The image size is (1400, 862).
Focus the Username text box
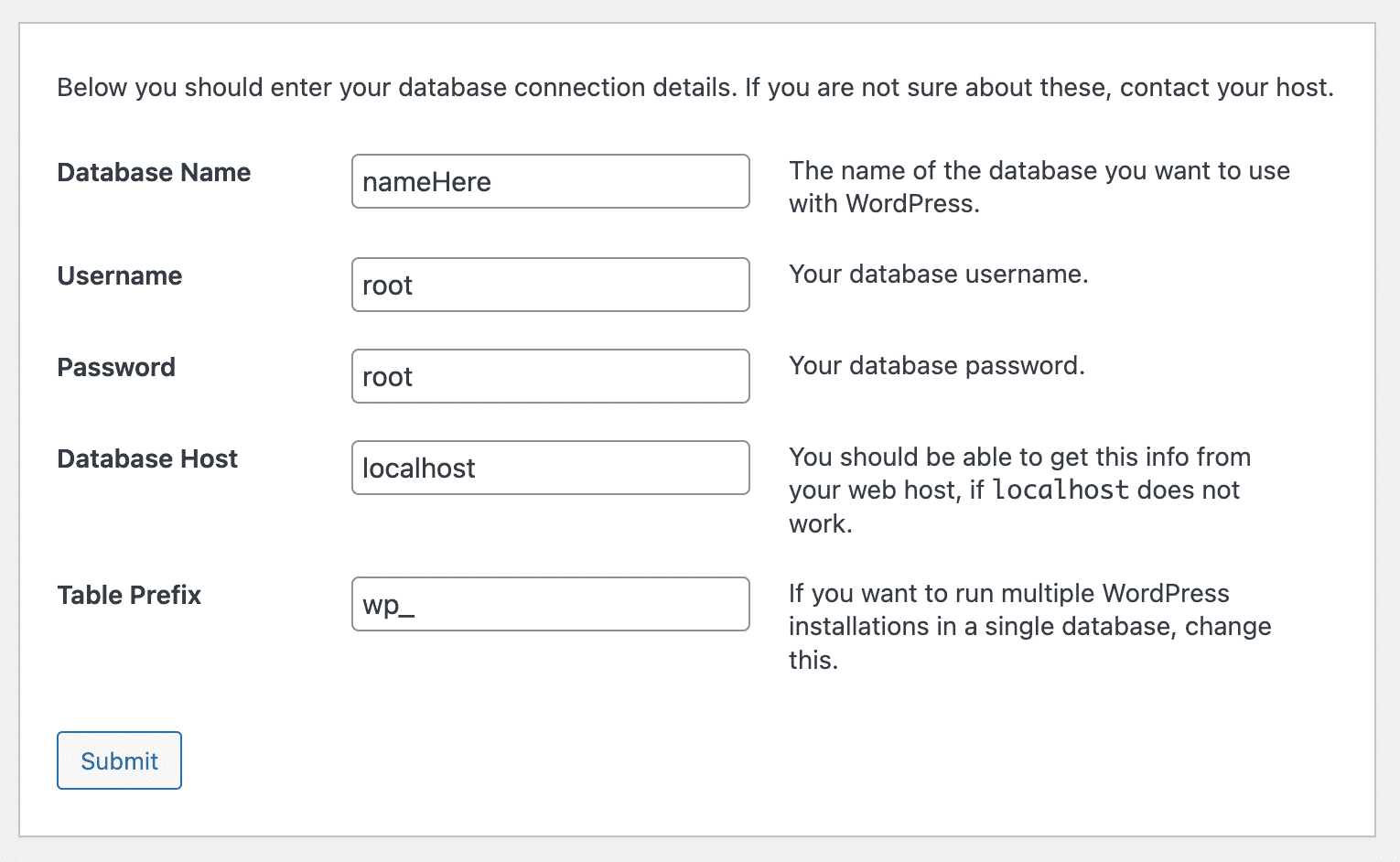coord(550,285)
